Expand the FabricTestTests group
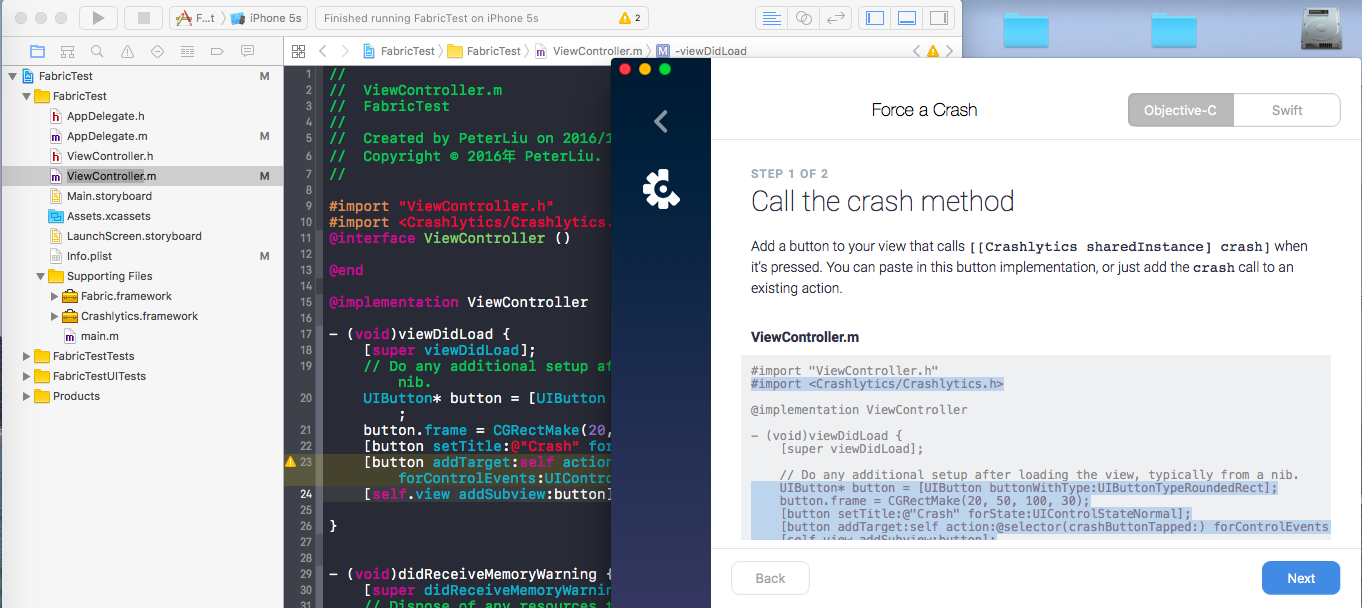This screenshot has height=608, width=1362. [x=27, y=356]
